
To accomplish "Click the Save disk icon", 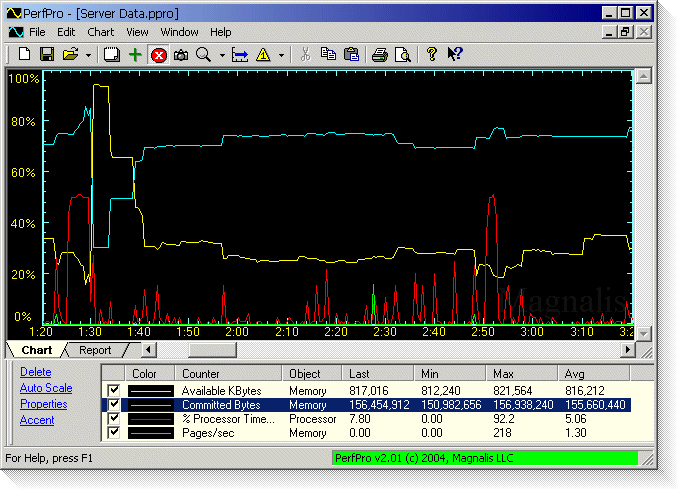I will point(47,54).
